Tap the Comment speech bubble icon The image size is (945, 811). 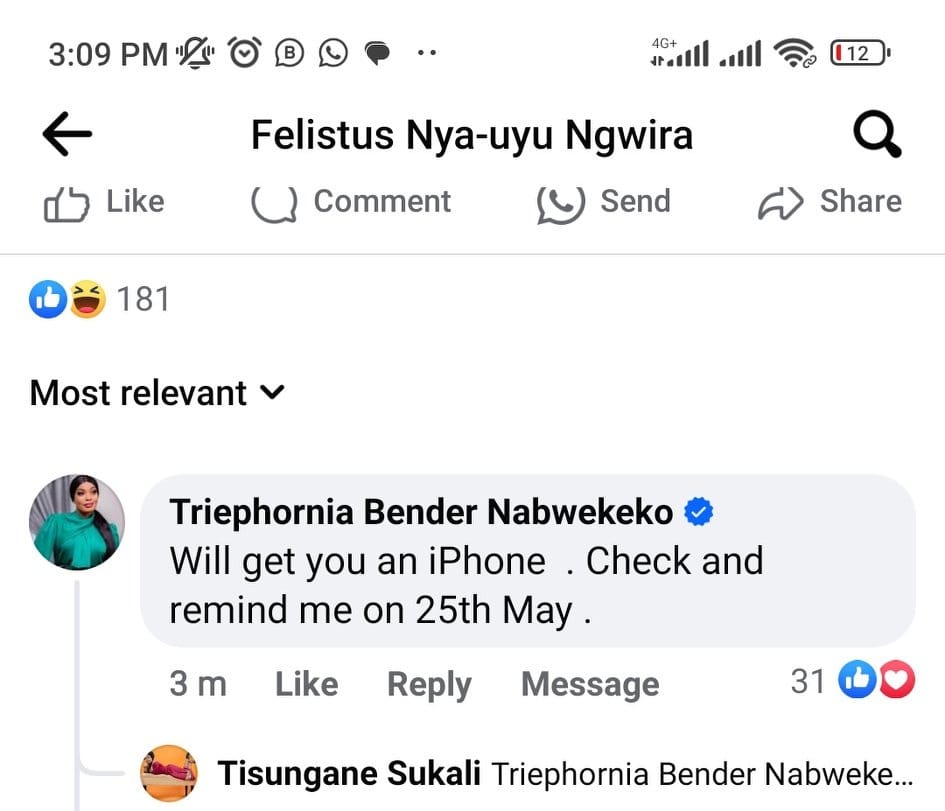[x=274, y=203]
